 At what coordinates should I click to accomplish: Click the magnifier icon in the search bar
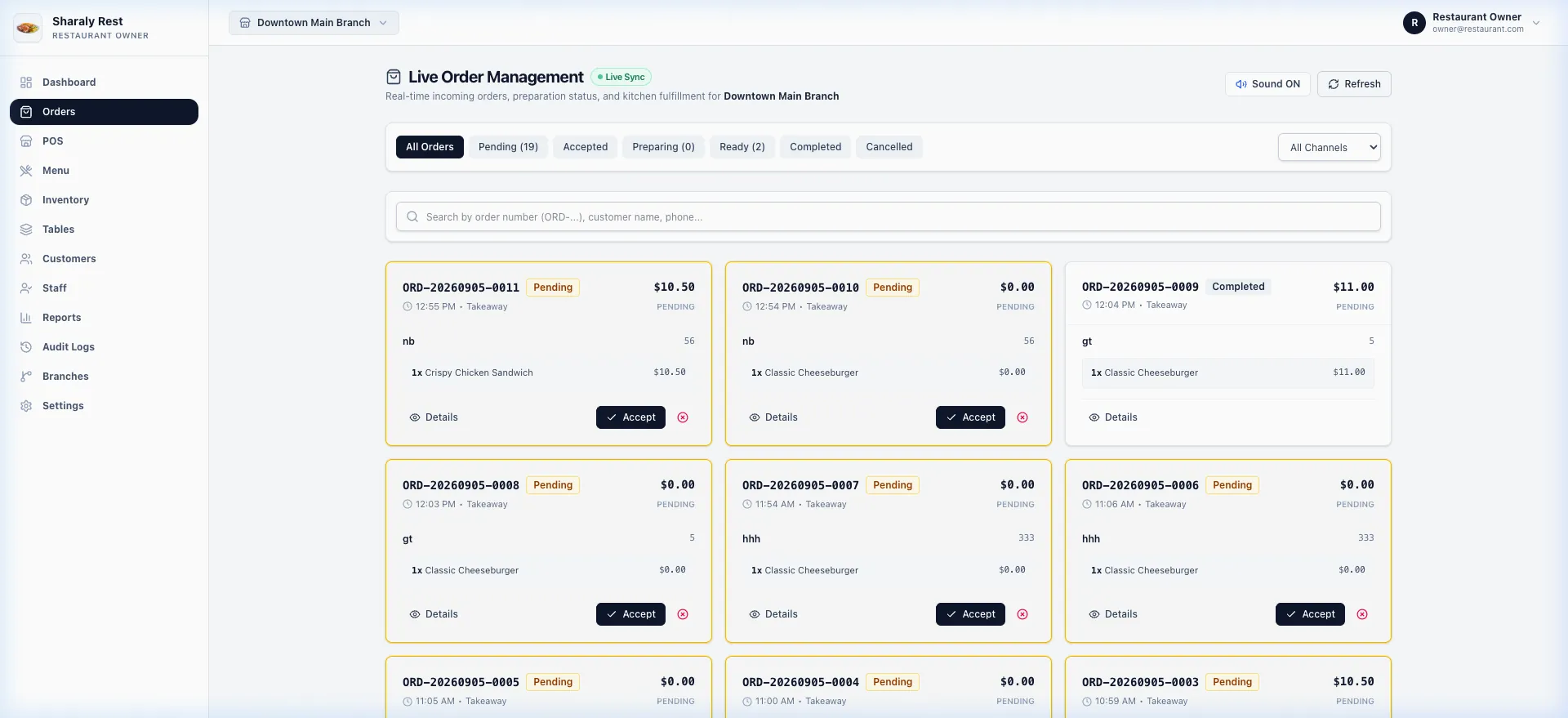click(x=412, y=217)
